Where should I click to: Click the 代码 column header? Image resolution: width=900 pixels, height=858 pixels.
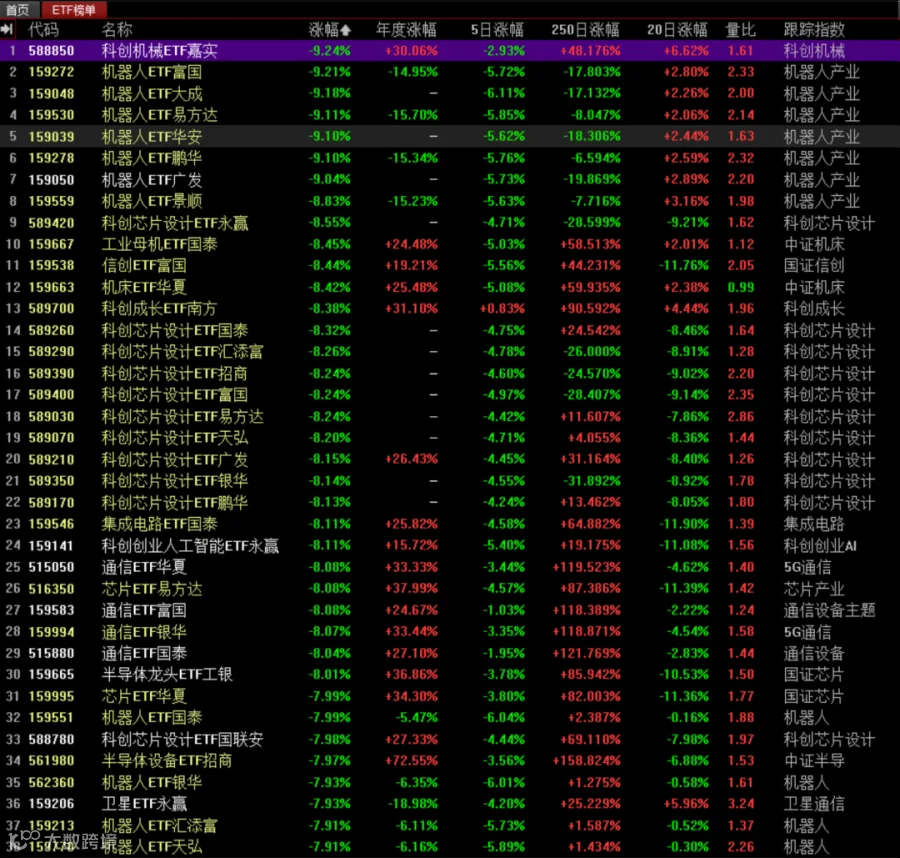(x=44, y=29)
